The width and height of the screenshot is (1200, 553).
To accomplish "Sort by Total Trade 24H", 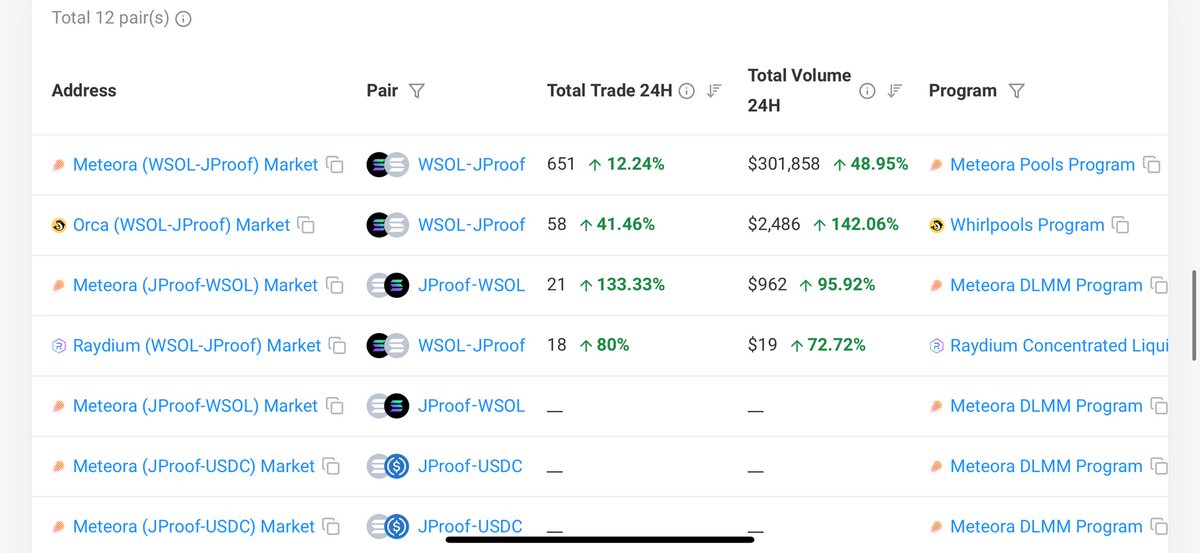I will click(x=714, y=91).
